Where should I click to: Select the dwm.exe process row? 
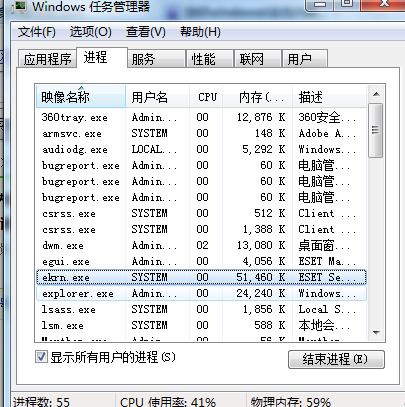click(x=201, y=246)
